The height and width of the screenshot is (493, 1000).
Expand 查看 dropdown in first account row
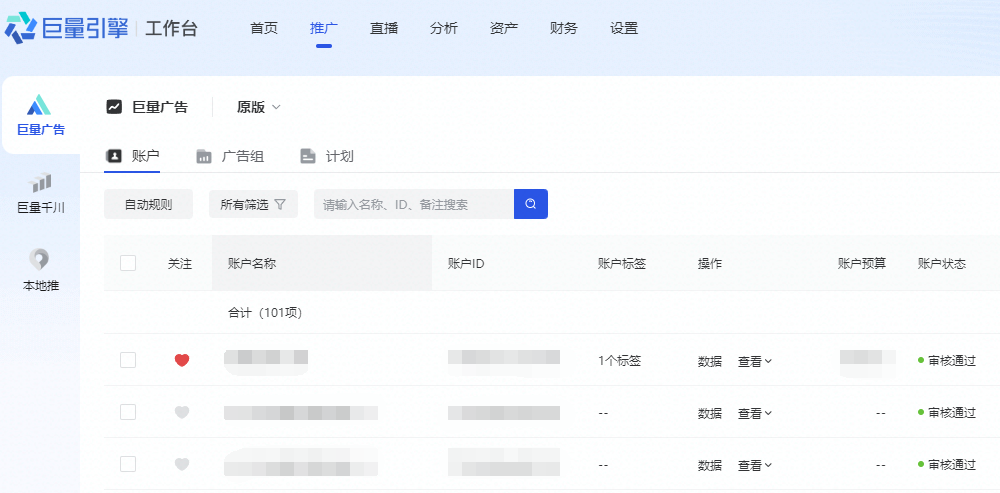coord(755,361)
